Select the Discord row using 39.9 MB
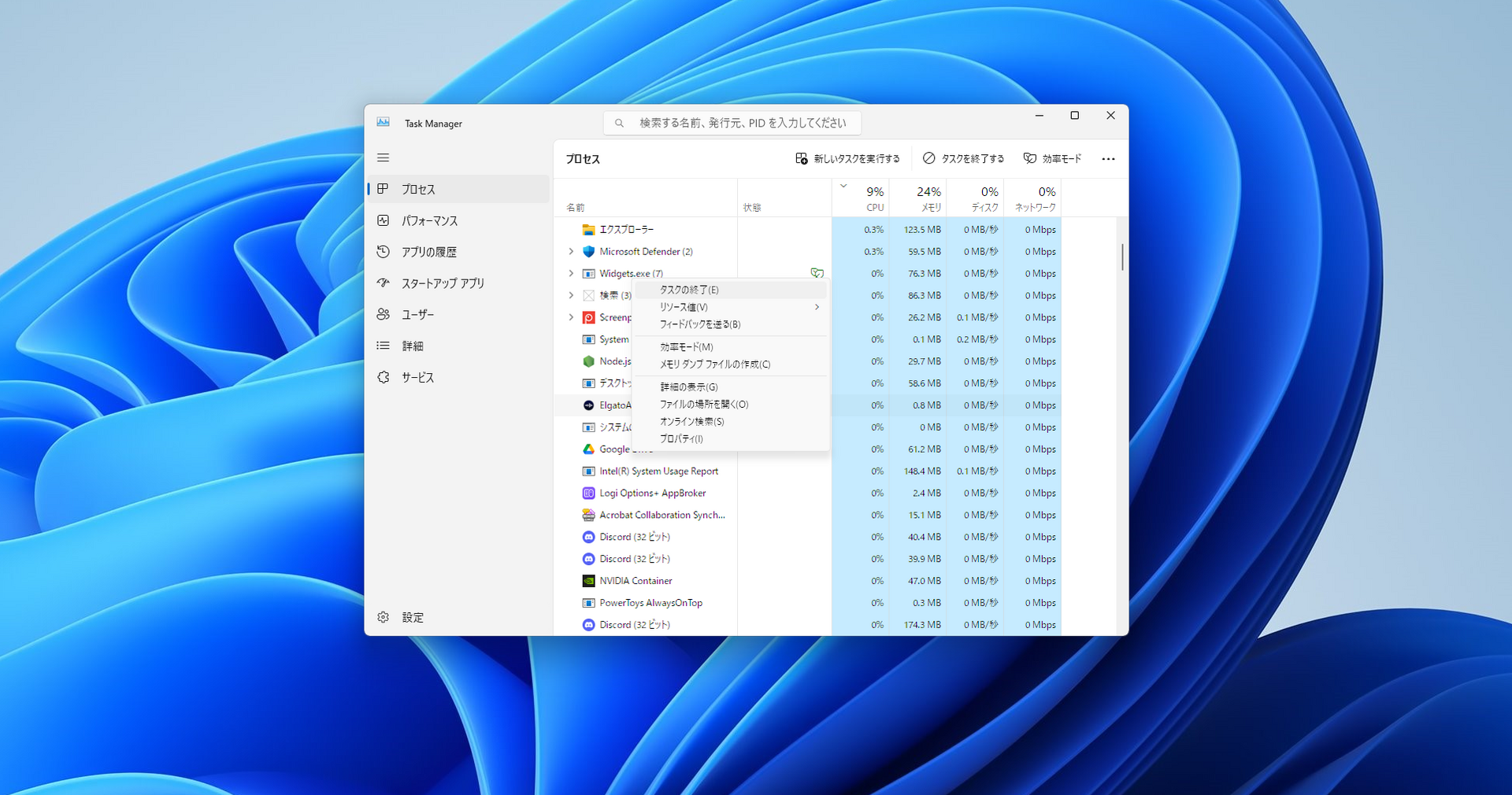This screenshot has width=1512, height=795. pyautogui.click(x=808, y=559)
